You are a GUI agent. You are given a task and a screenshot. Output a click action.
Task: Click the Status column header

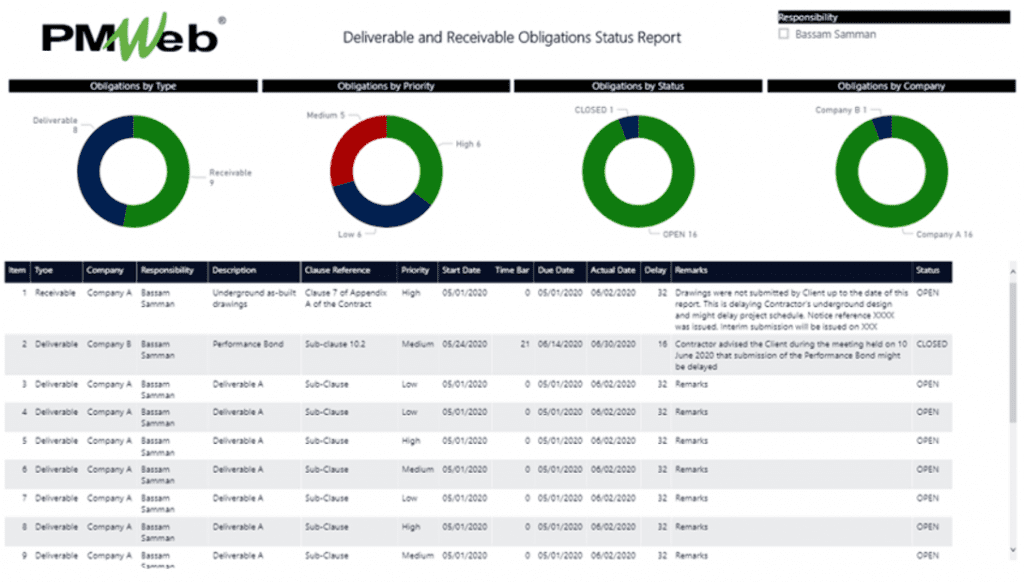point(929,270)
